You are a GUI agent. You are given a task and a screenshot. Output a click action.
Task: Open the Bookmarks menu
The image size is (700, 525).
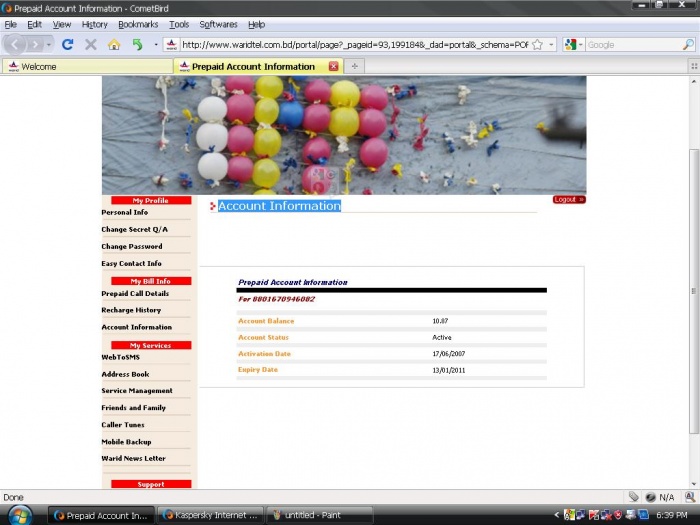138,25
